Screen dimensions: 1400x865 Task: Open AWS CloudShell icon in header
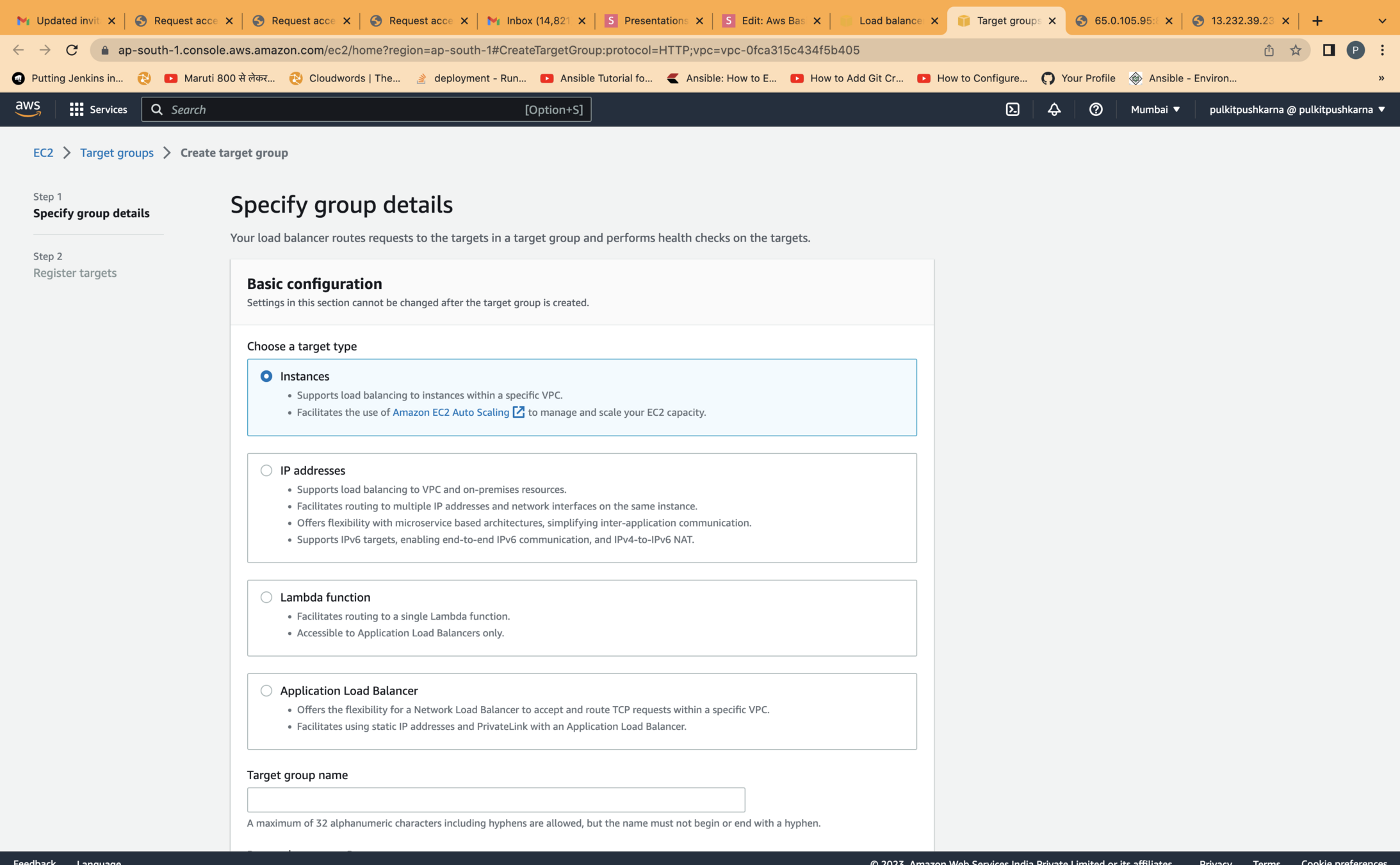[x=1013, y=110]
